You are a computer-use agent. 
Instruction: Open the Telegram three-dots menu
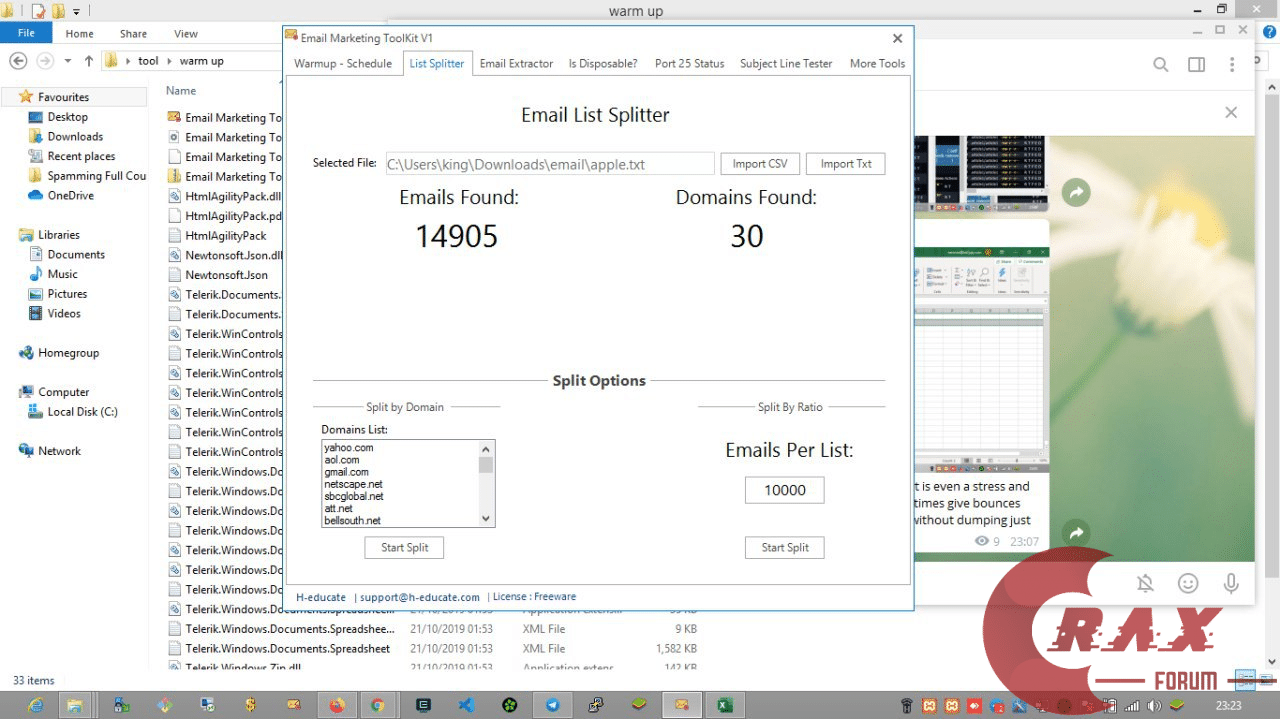click(1232, 65)
